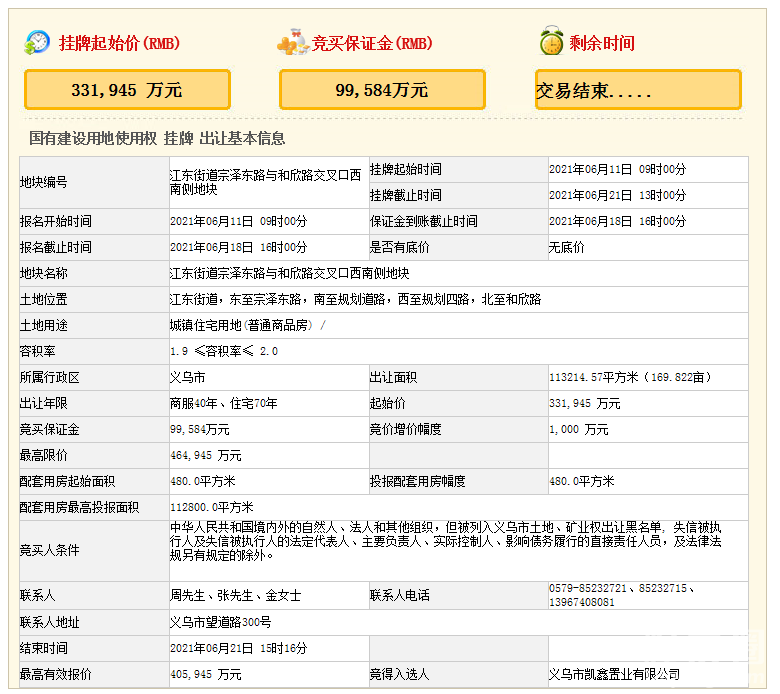Click the listing starting price icon
Screen dimensions: 780x694
coord(38,42)
